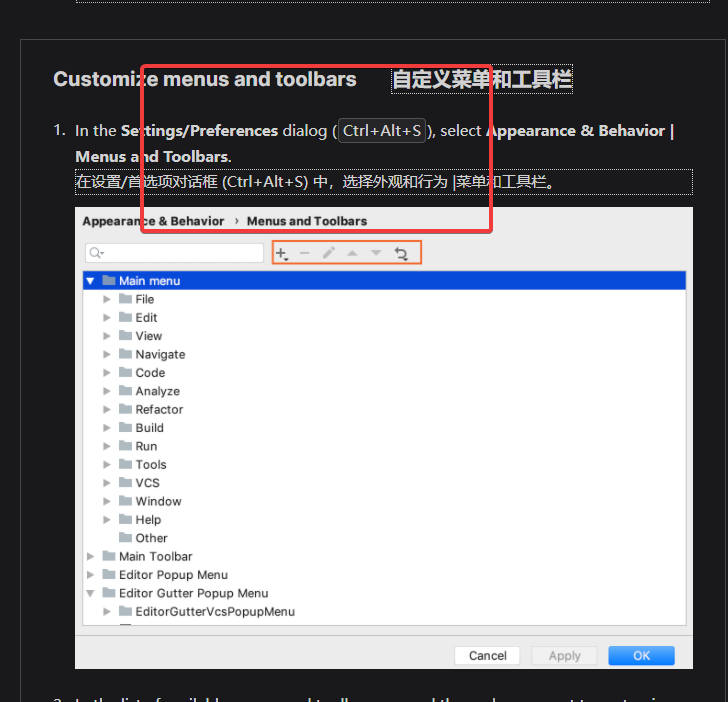728x702 pixels.
Task: Click inside the settings search field
Action: (x=175, y=253)
